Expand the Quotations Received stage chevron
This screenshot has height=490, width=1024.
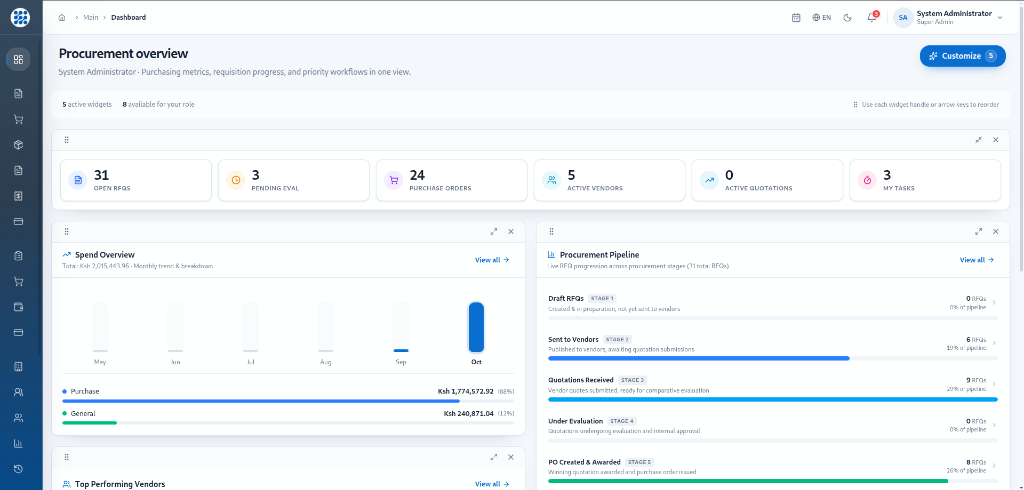coord(993,384)
